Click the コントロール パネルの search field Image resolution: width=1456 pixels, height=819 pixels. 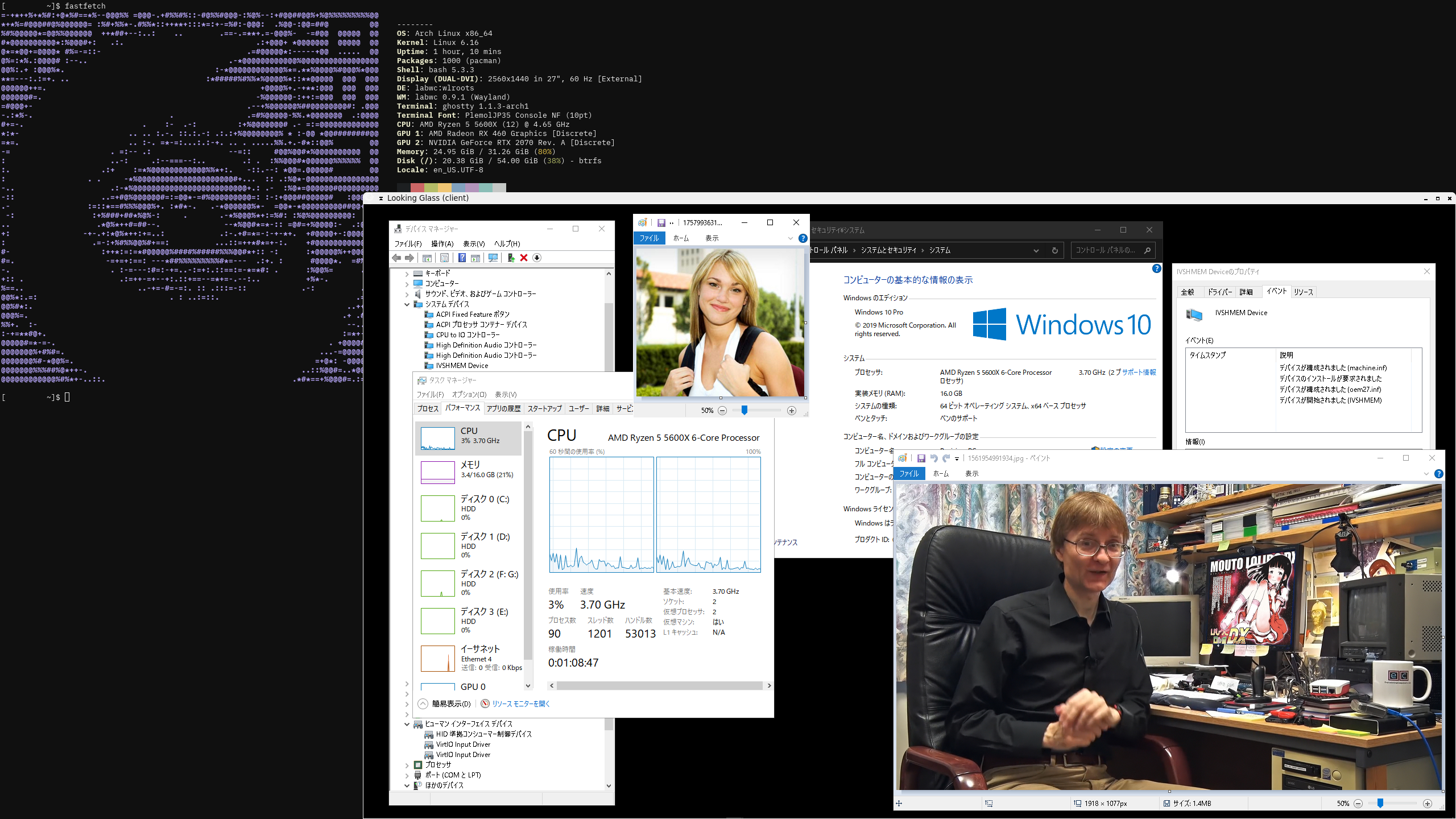point(1113,250)
